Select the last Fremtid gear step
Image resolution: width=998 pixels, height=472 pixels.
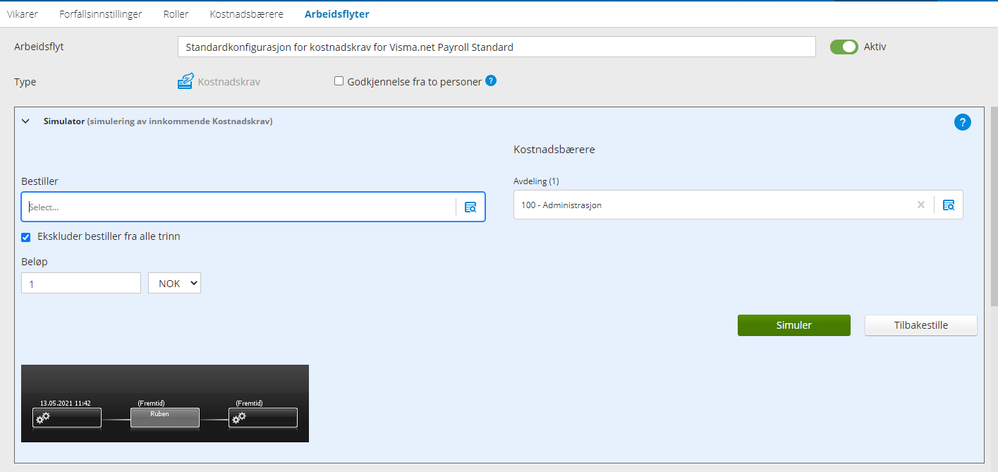263,418
